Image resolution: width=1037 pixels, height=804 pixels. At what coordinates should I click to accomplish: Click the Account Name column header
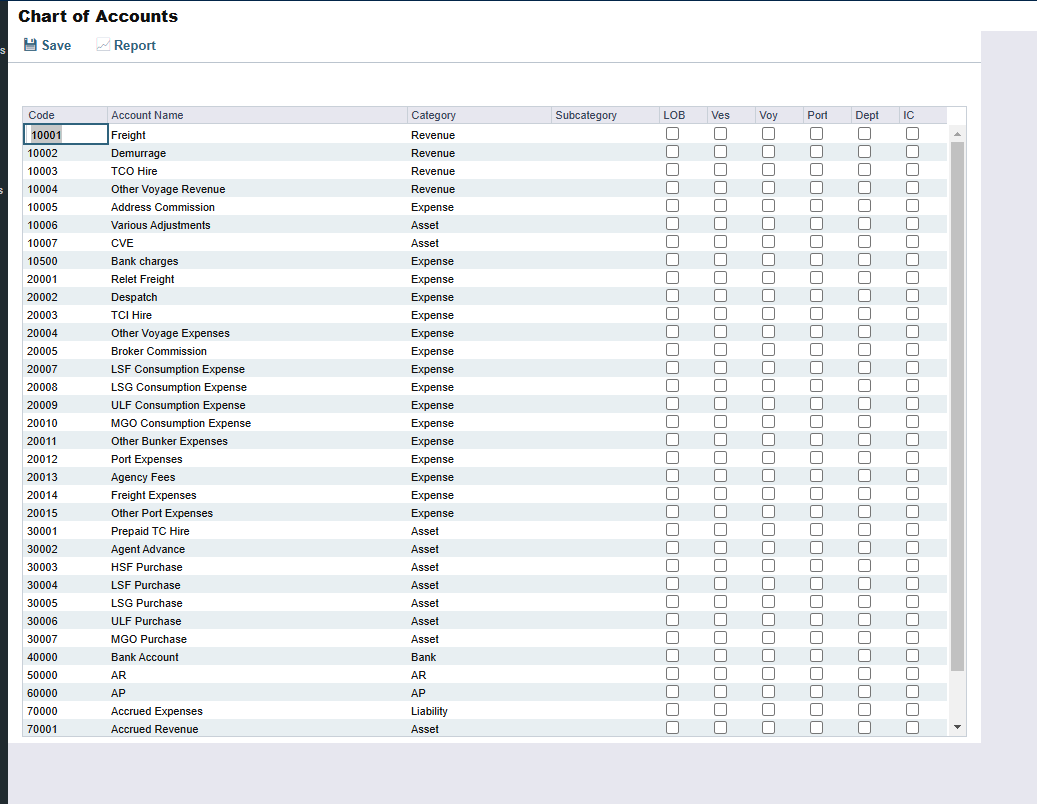257,115
